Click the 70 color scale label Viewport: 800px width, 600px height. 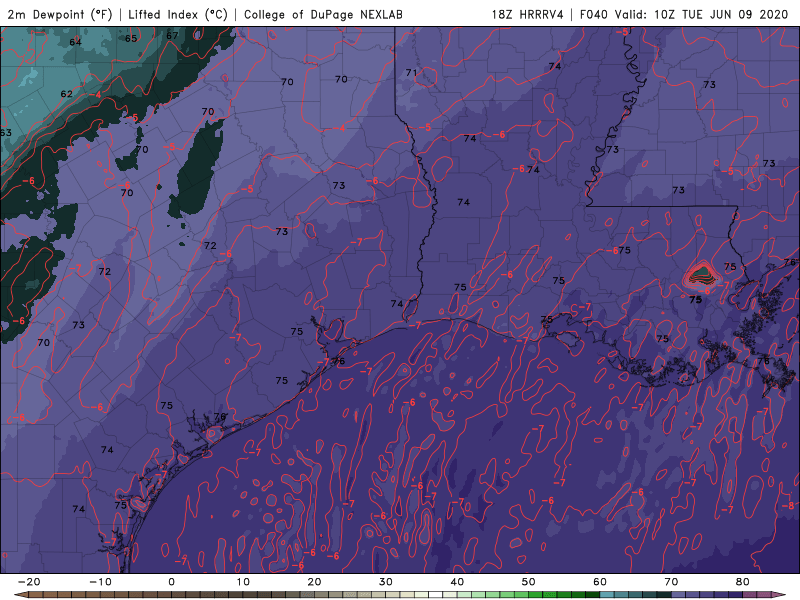[671, 582]
